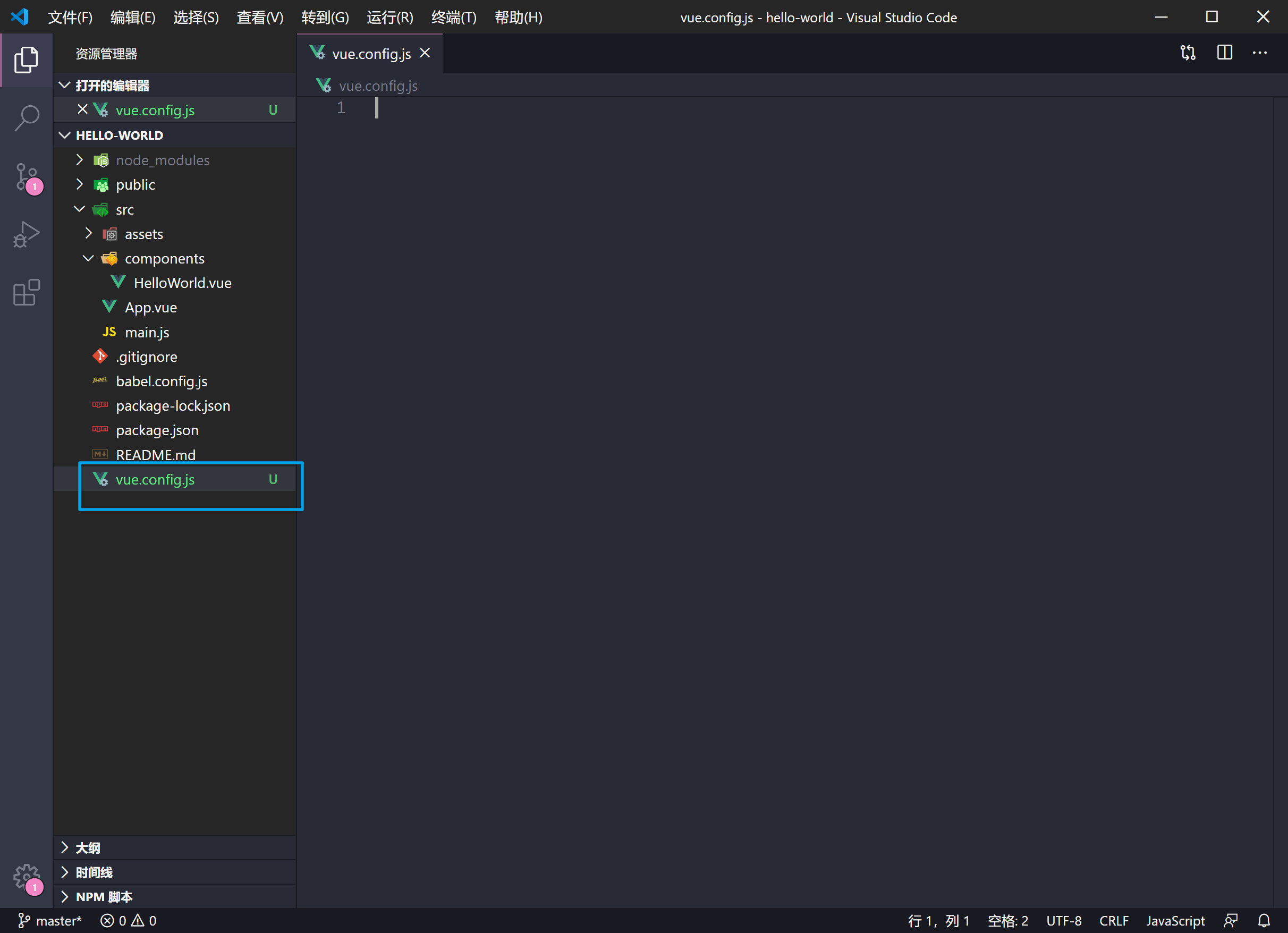This screenshot has height=933, width=1288.
Task: Open changes with compare icon
Action: coord(1188,53)
